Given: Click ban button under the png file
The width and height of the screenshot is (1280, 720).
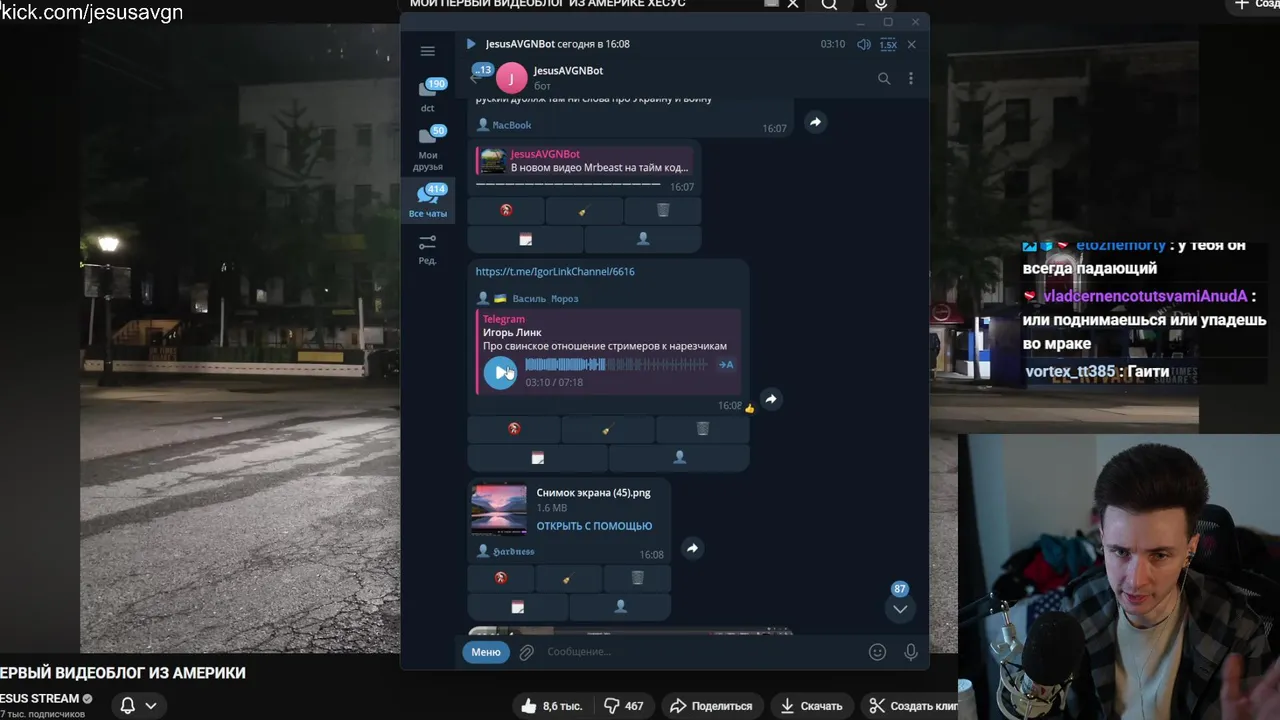Looking at the screenshot, I should (x=501, y=578).
